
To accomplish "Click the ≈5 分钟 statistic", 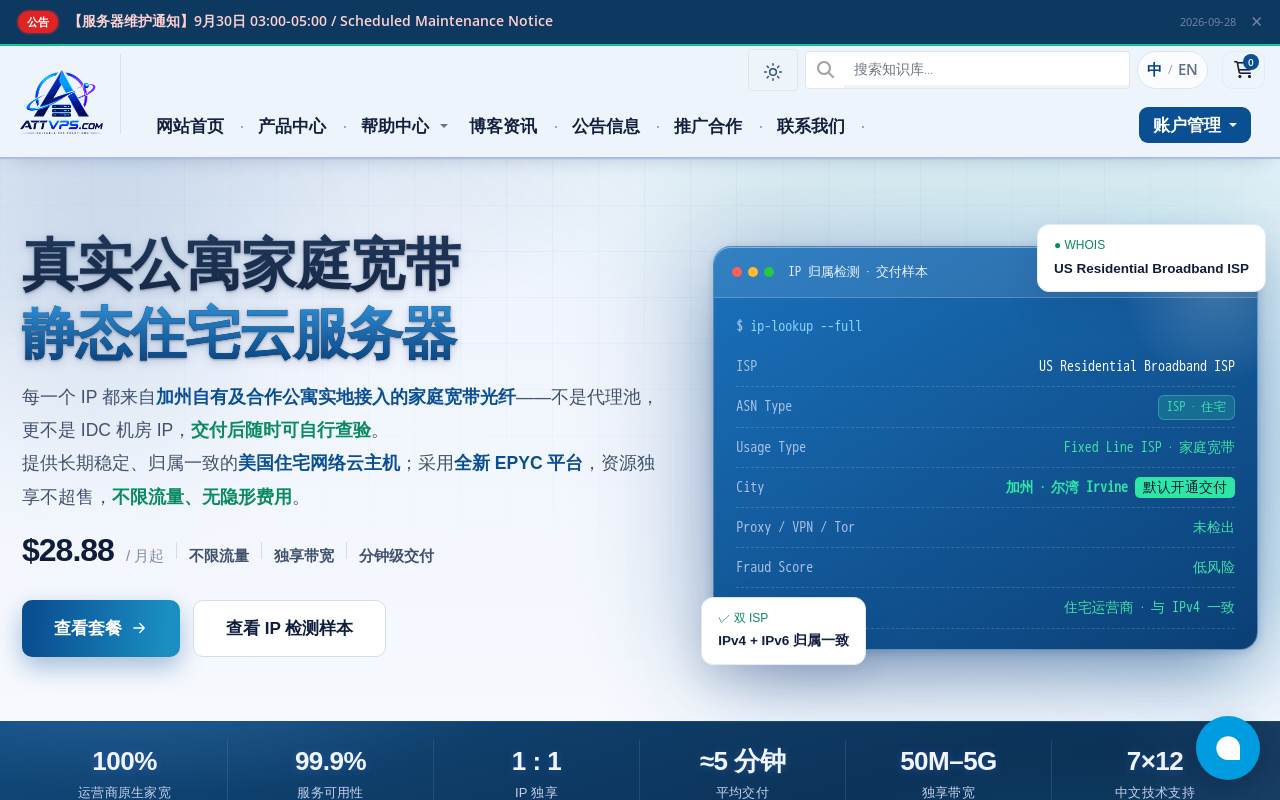I will (x=742, y=761).
